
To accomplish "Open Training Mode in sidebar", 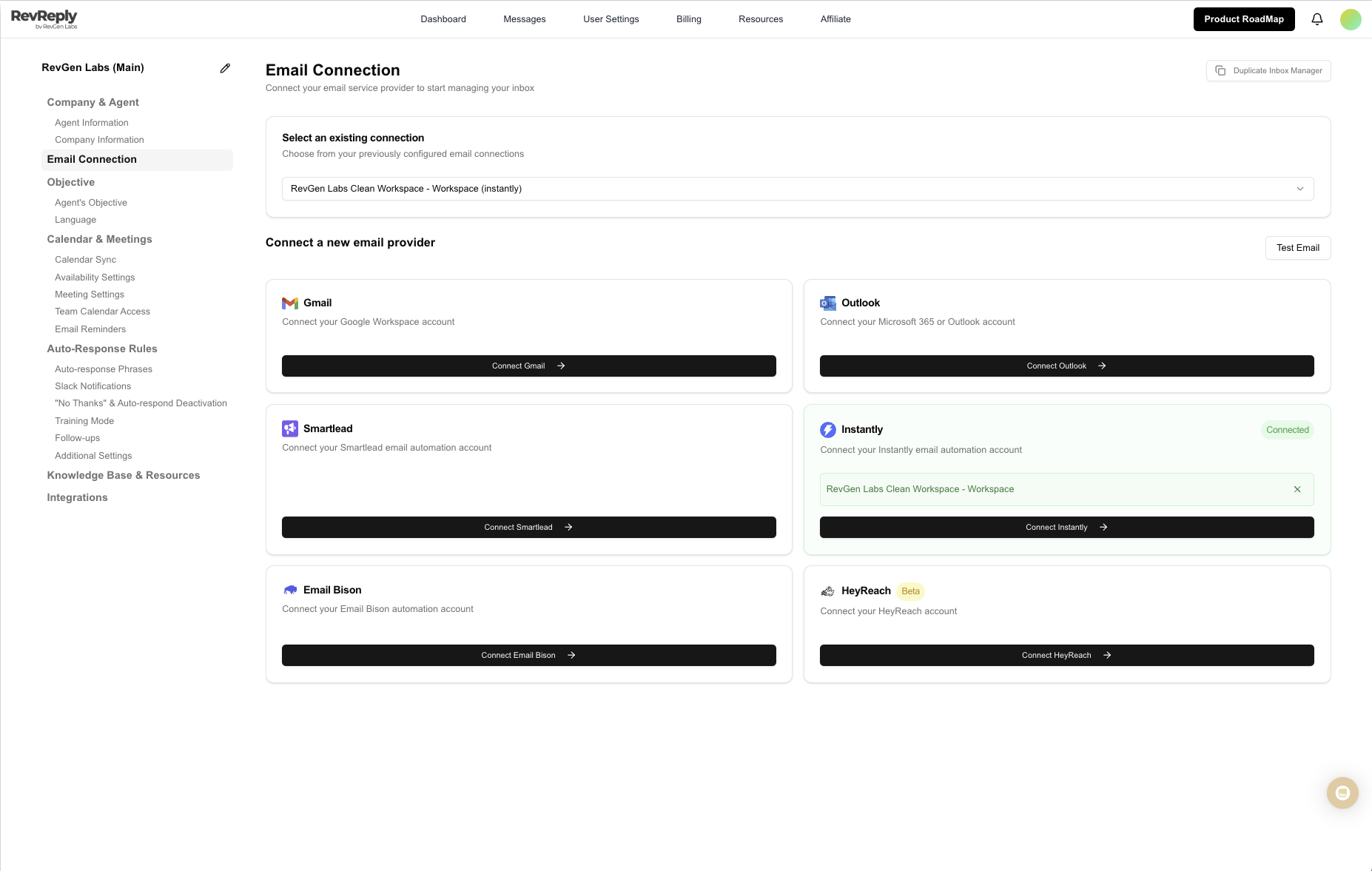I will [84, 421].
